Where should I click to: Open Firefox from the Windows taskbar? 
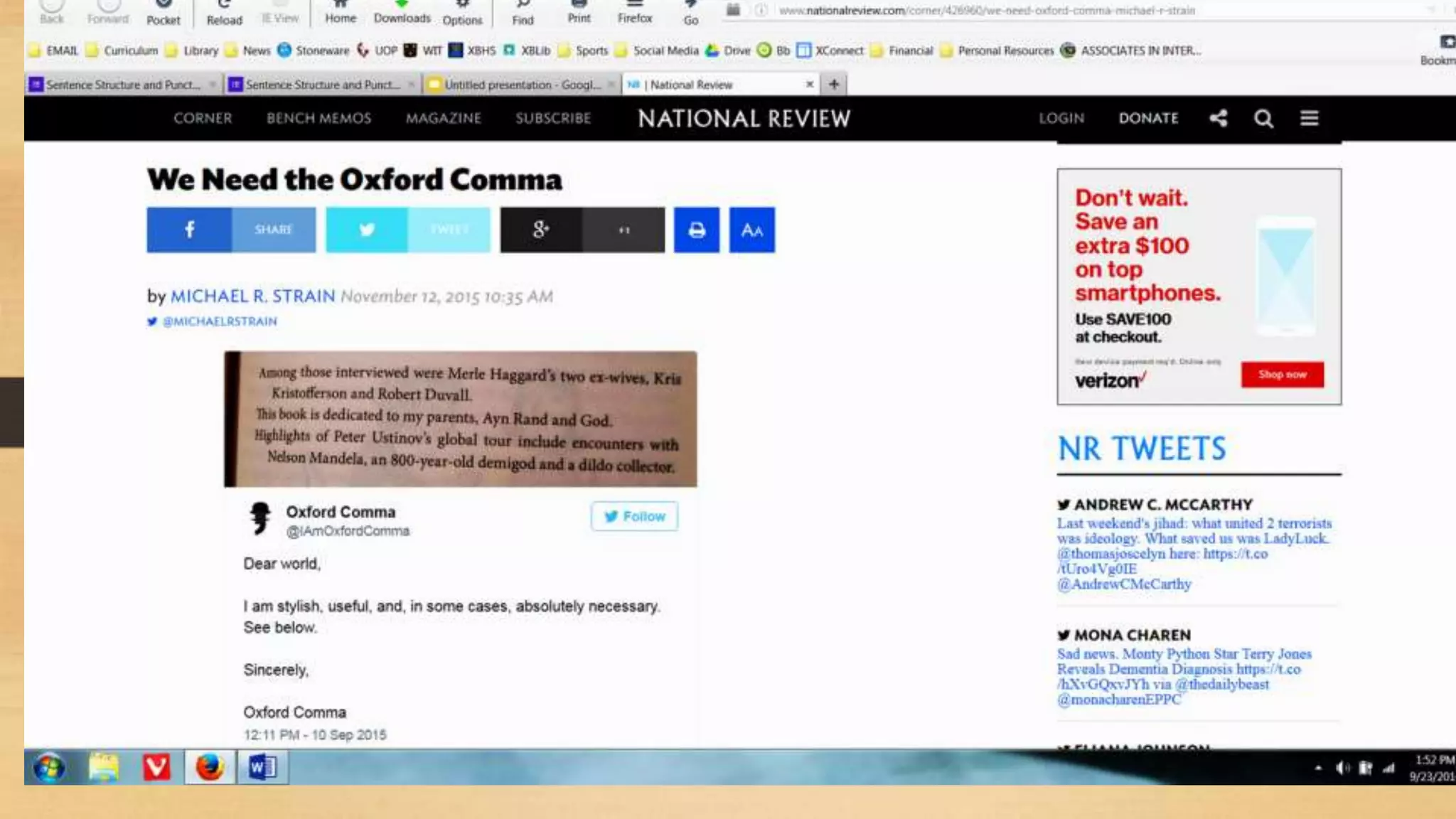click(x=209, y=767)
